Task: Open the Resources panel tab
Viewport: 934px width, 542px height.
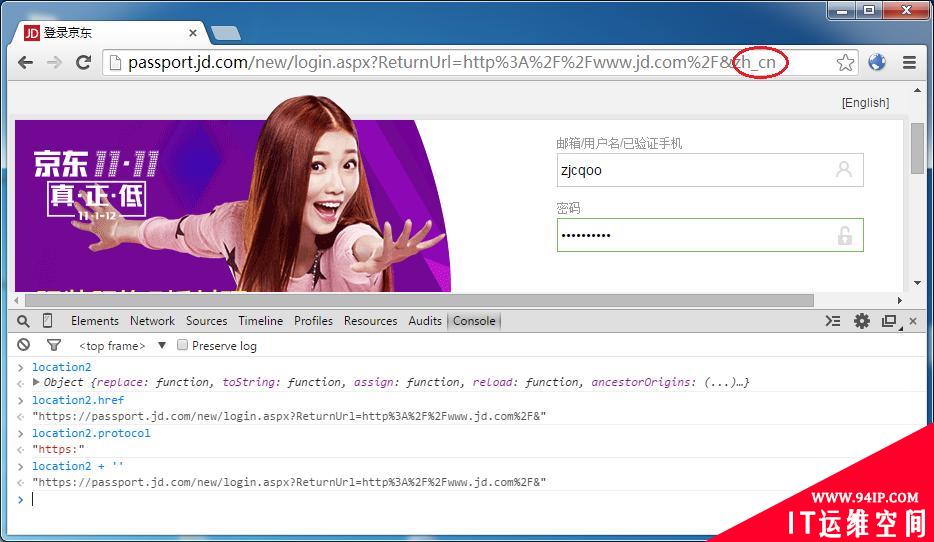Action: (371, 320)
